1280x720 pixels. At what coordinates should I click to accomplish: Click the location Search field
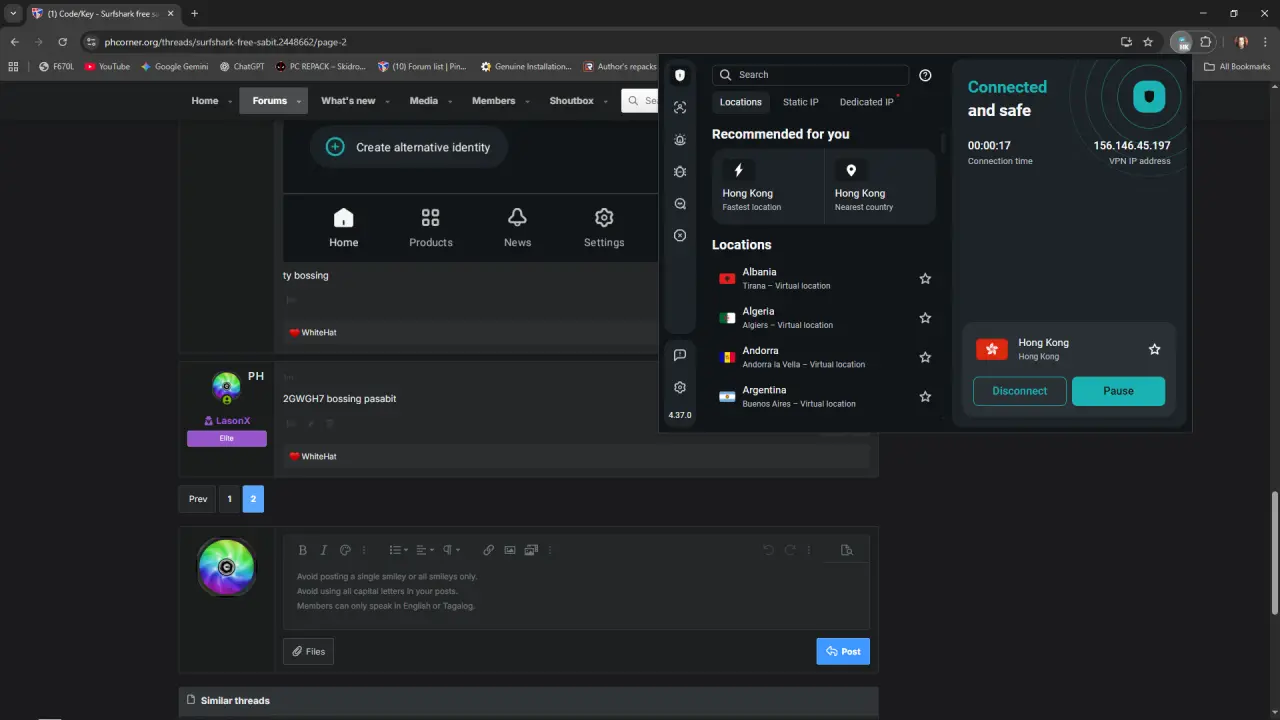(x=810, y=75)
